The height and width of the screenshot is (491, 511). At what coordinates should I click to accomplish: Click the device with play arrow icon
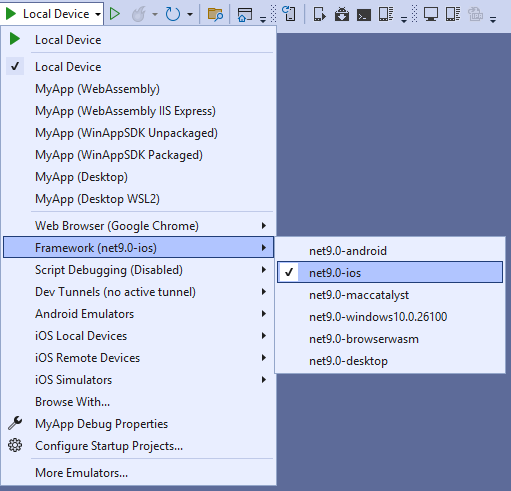319,14
